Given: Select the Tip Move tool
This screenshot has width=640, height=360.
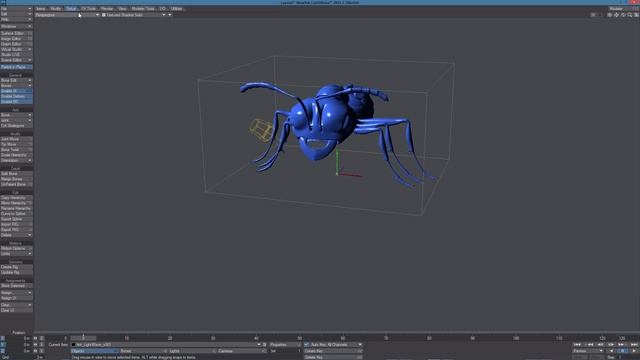Looking at the screenshot, I should coord(16,144).
